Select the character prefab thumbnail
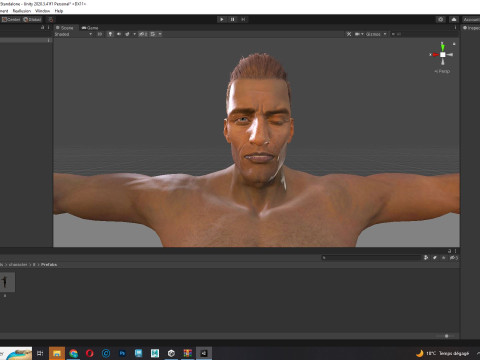Image resolution: width=480 pixels, height=360 pixels. (6, 282)
